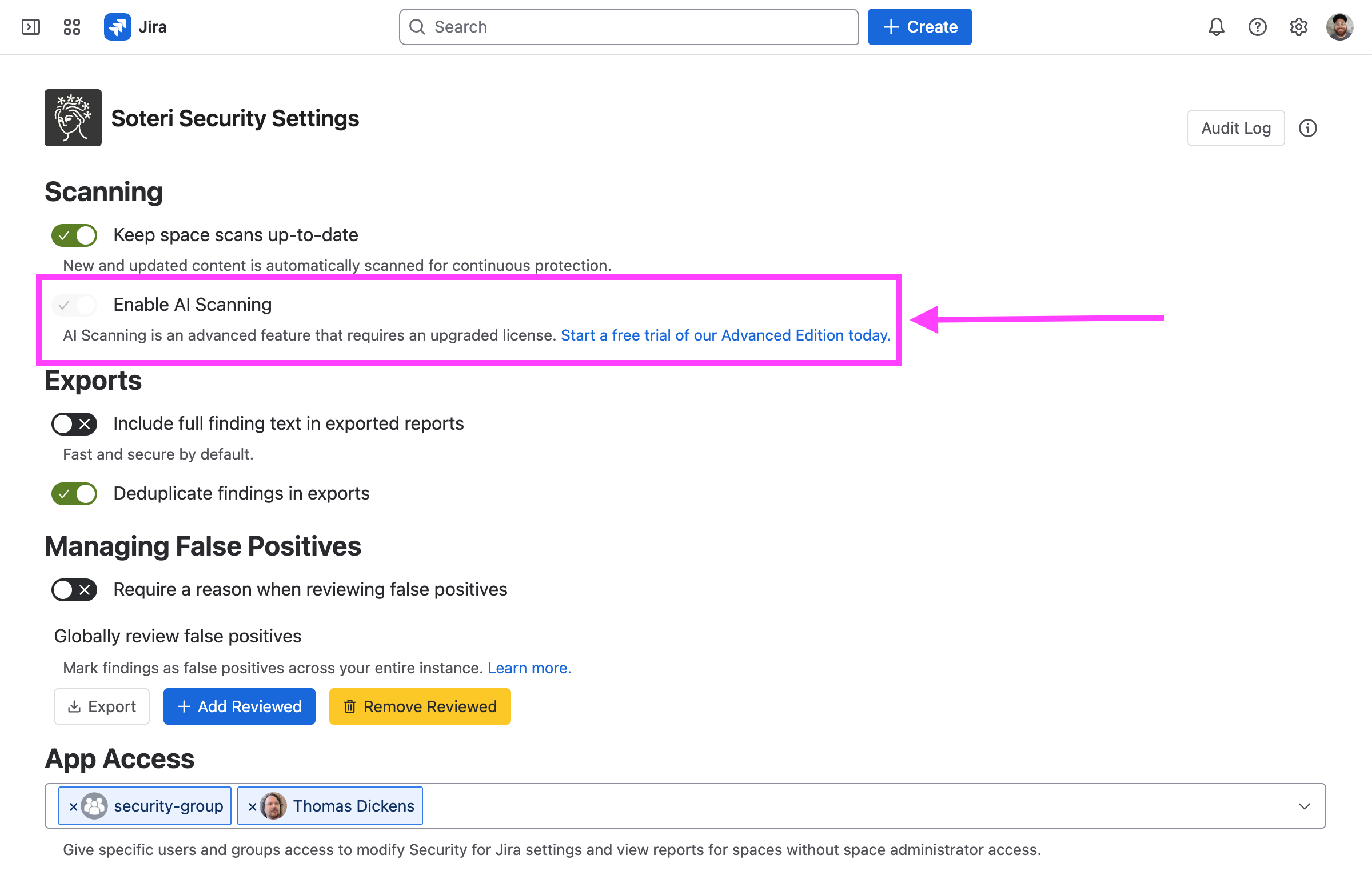The image size is (1372, 871).
Task: Focus the Search field
Action: click(x=629, y=27)
